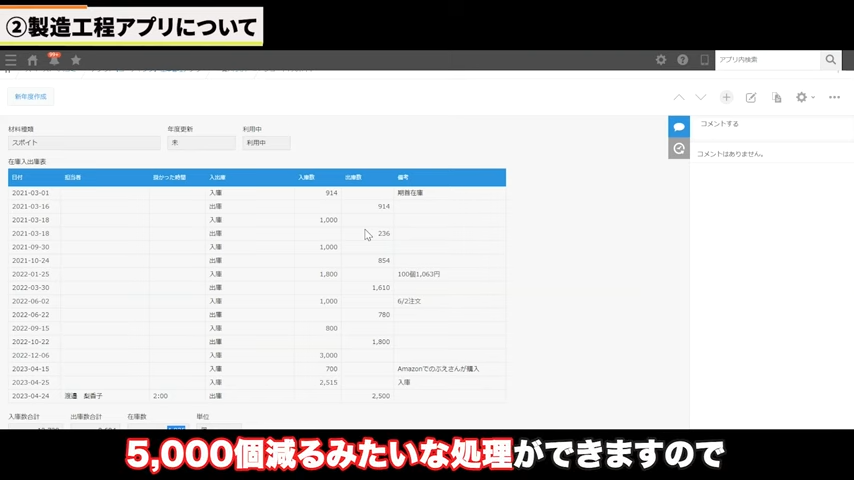Open the star bookmarks icon
This screenshot has height=480, width=854.
(x=76, y=60)
